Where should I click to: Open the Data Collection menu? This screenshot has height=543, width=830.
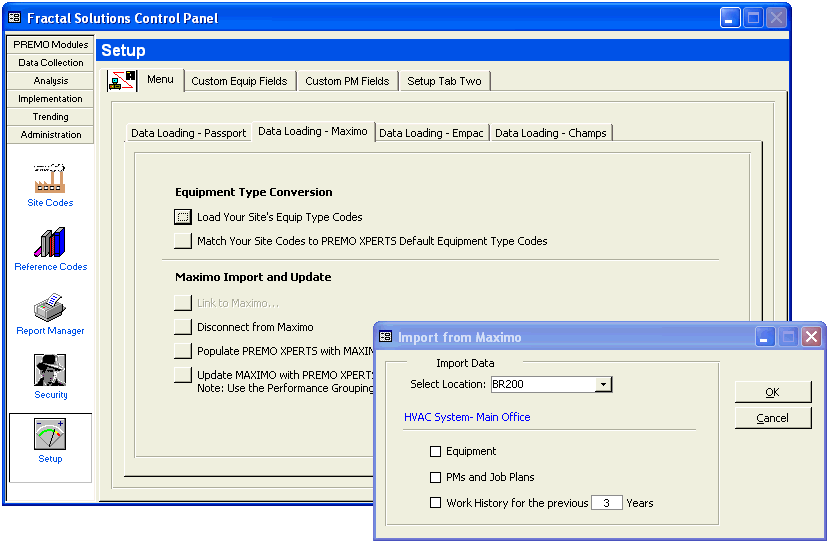click(50, 62)
